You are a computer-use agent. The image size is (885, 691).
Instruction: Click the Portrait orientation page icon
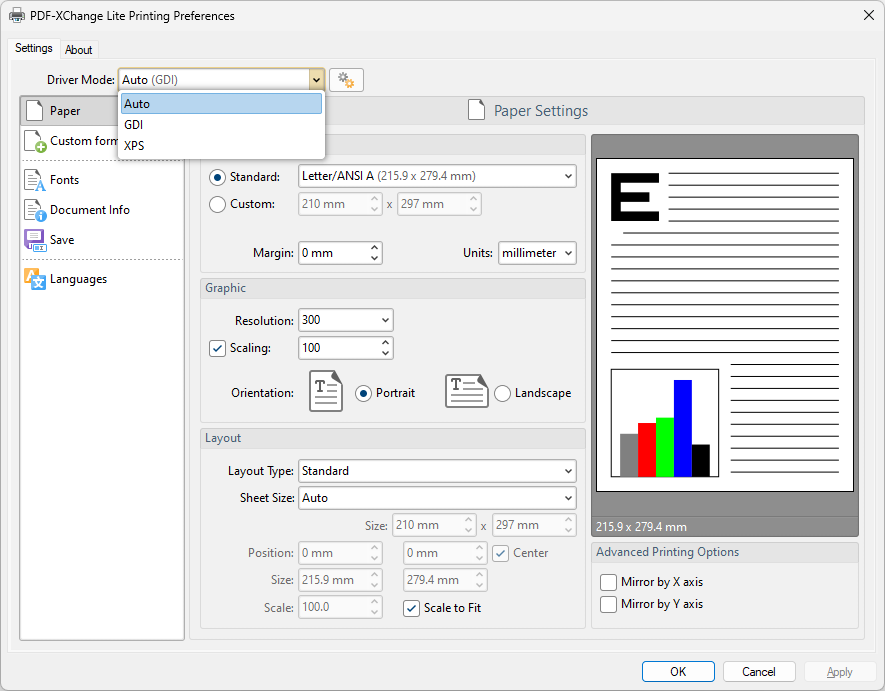click(x=326, y=391)
